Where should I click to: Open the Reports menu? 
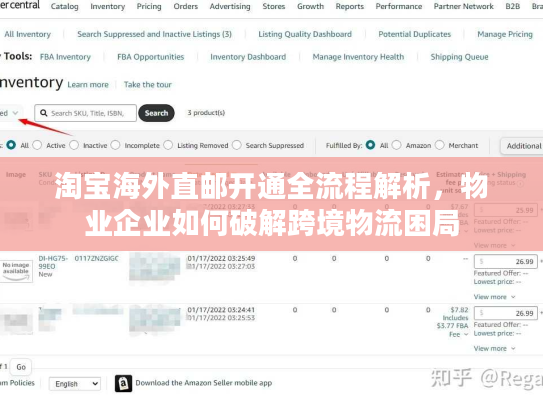350,6
